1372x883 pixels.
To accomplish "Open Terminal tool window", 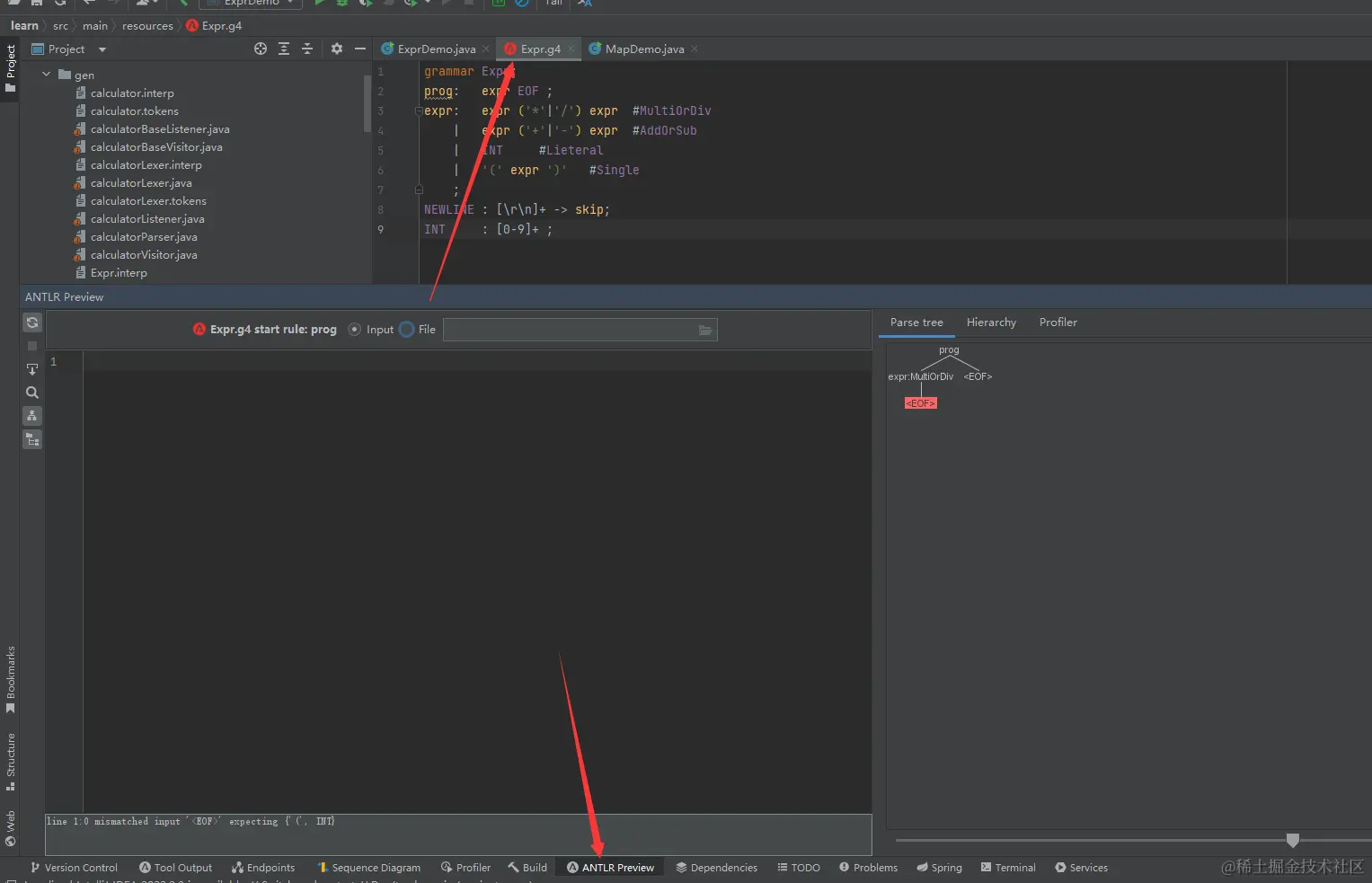I will click(1008, 867).
